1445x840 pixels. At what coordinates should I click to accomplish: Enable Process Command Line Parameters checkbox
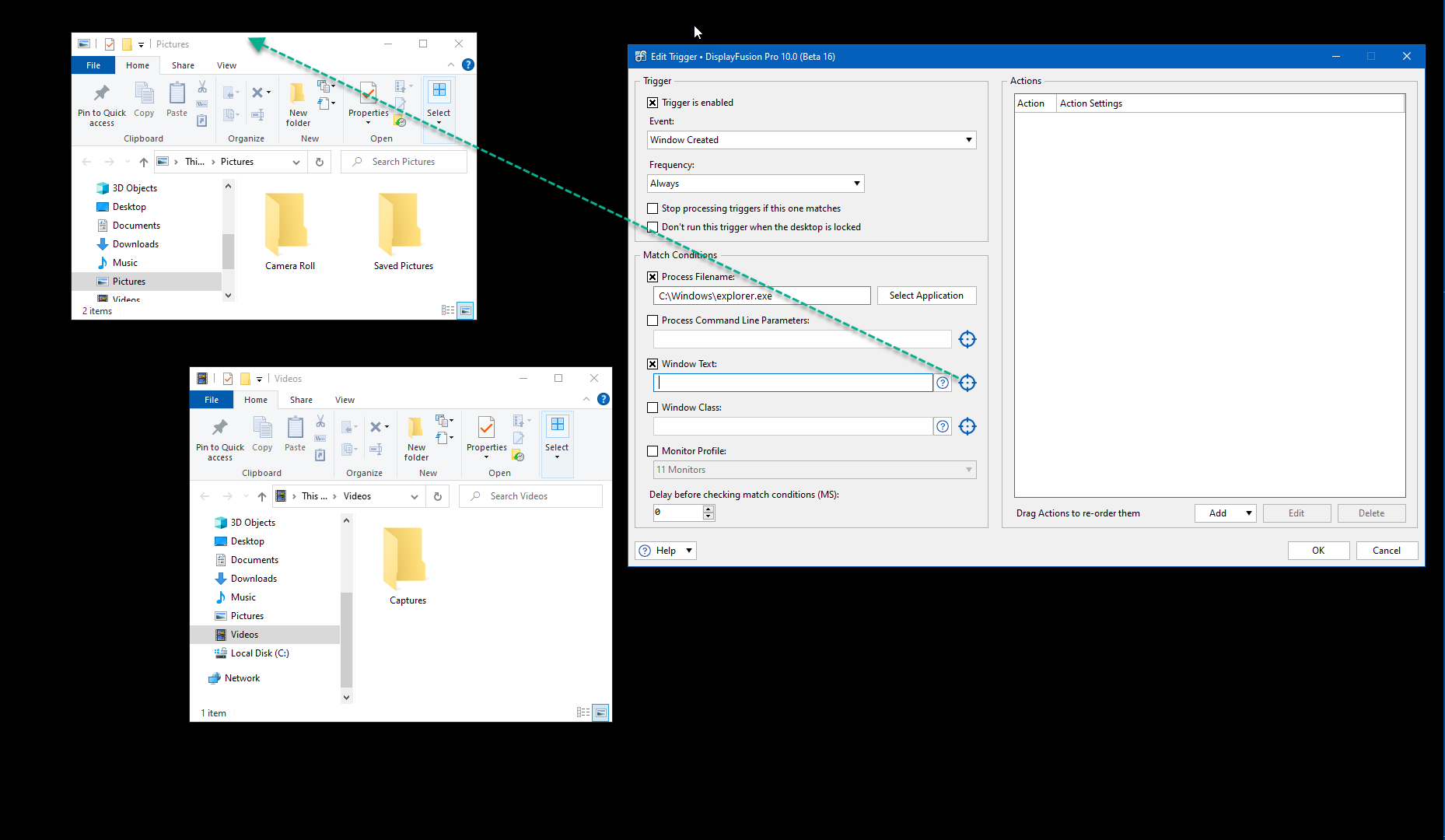[653, 320]
